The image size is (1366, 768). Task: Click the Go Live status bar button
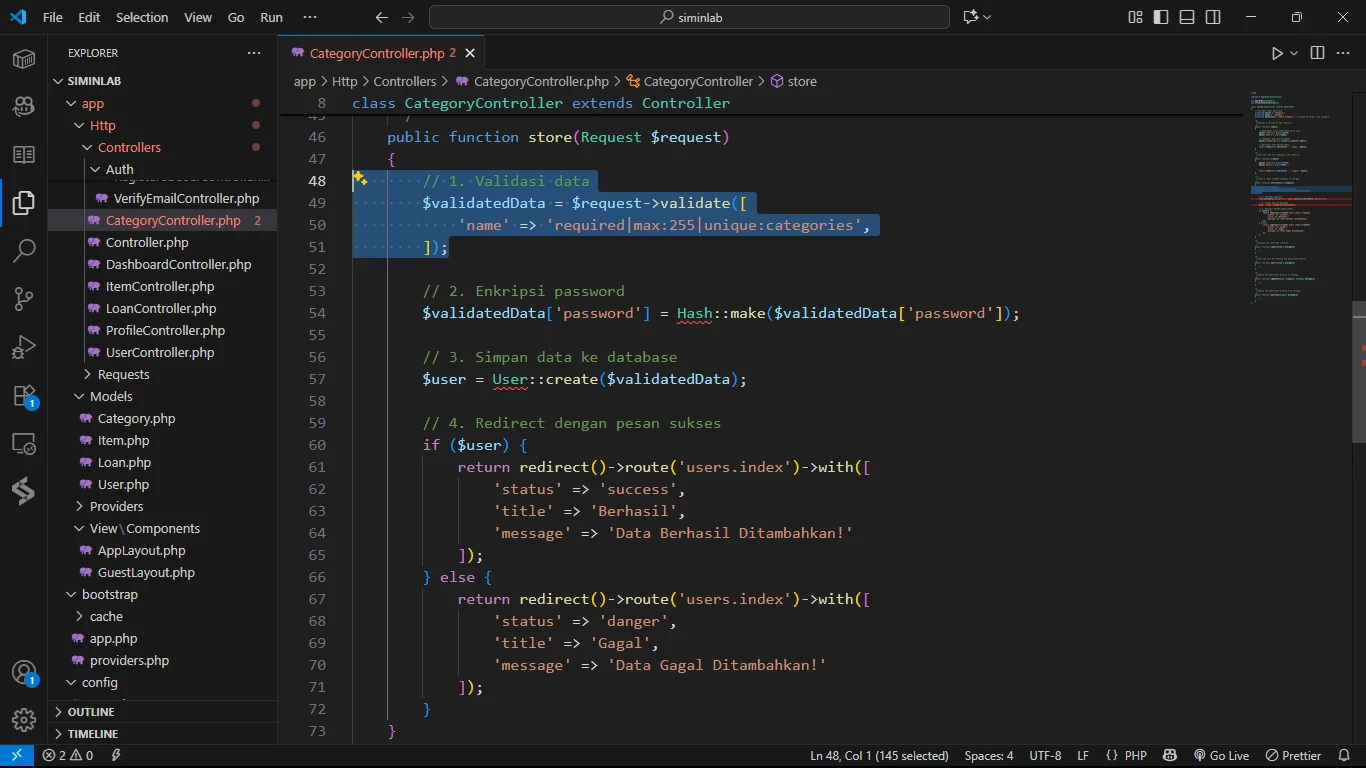click(x=1221, y=756)
